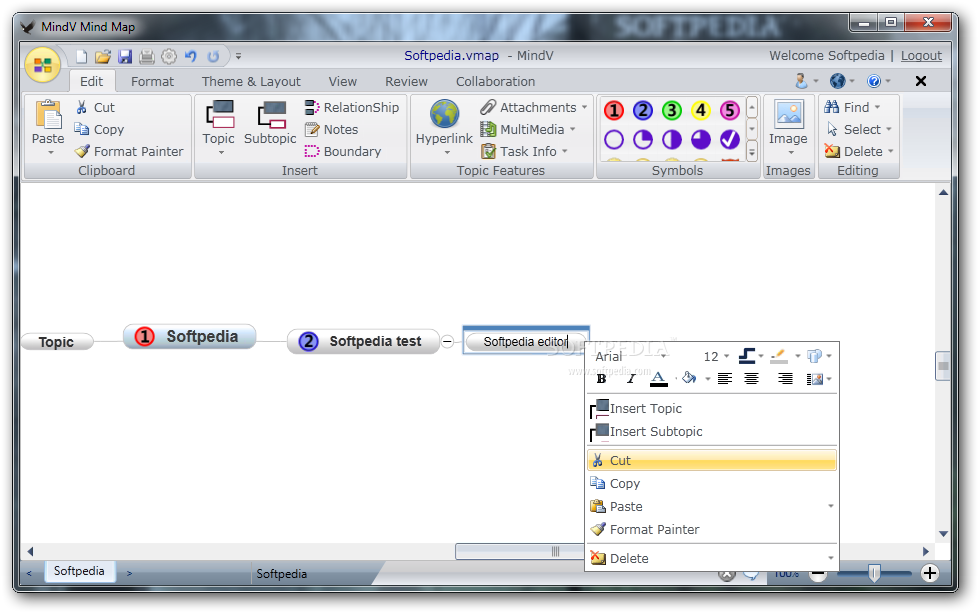Open the font size 12 dropdown
Screen dimensions: 979x613
coord(726,356)
